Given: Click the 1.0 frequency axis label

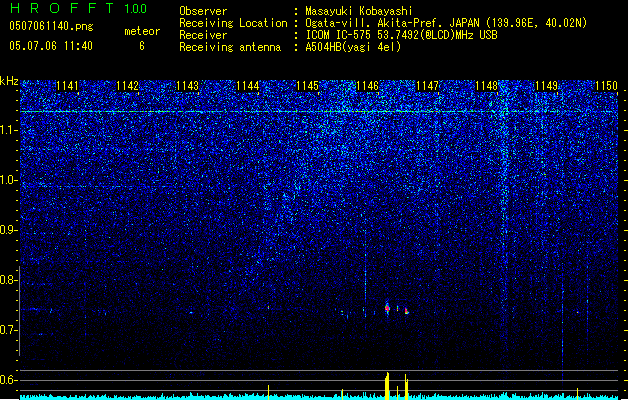Looking at the screenshot, I should [8, 180].
